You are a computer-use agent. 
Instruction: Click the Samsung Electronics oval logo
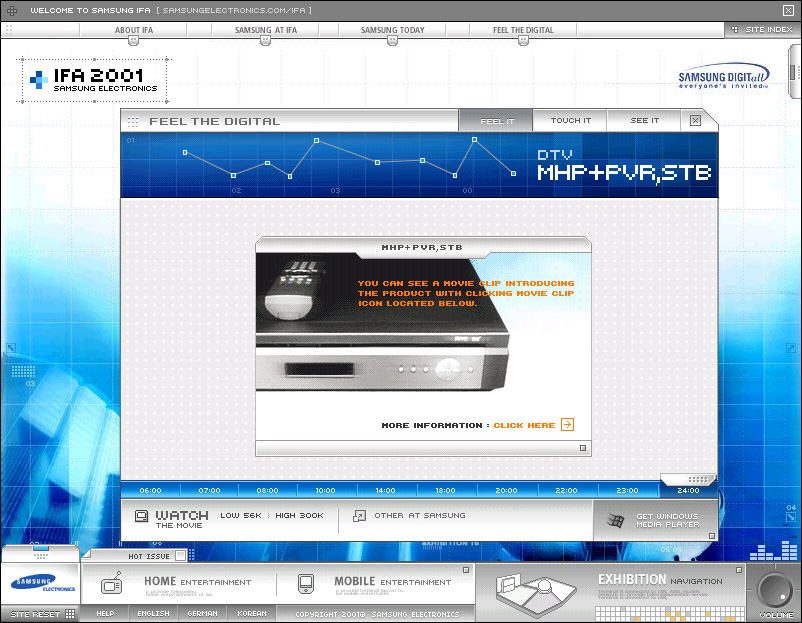pyautogui.click(x=40, y=583)
